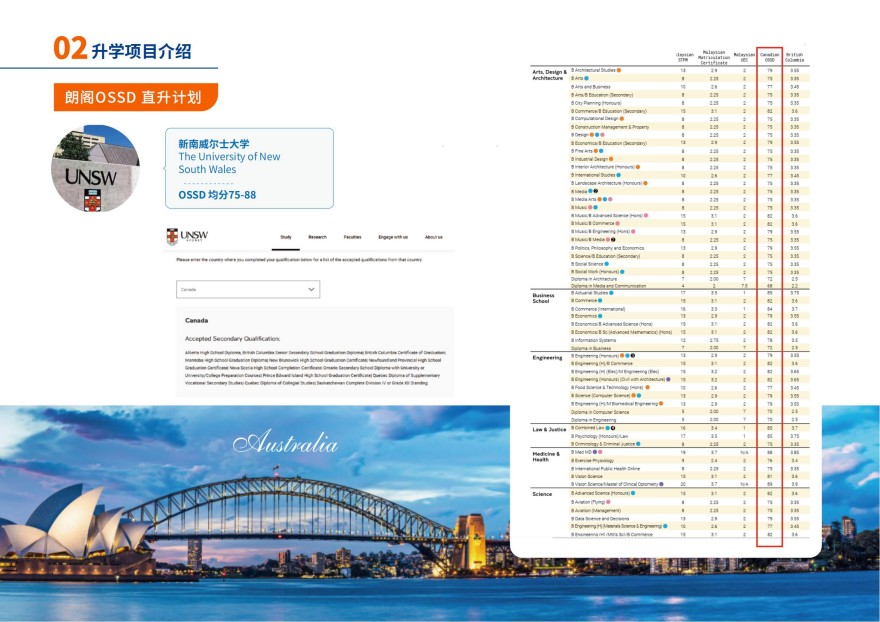Click the circular UNSW campus sign photo
The width and height of the screenshot is (880, 622).
[95, 168]
